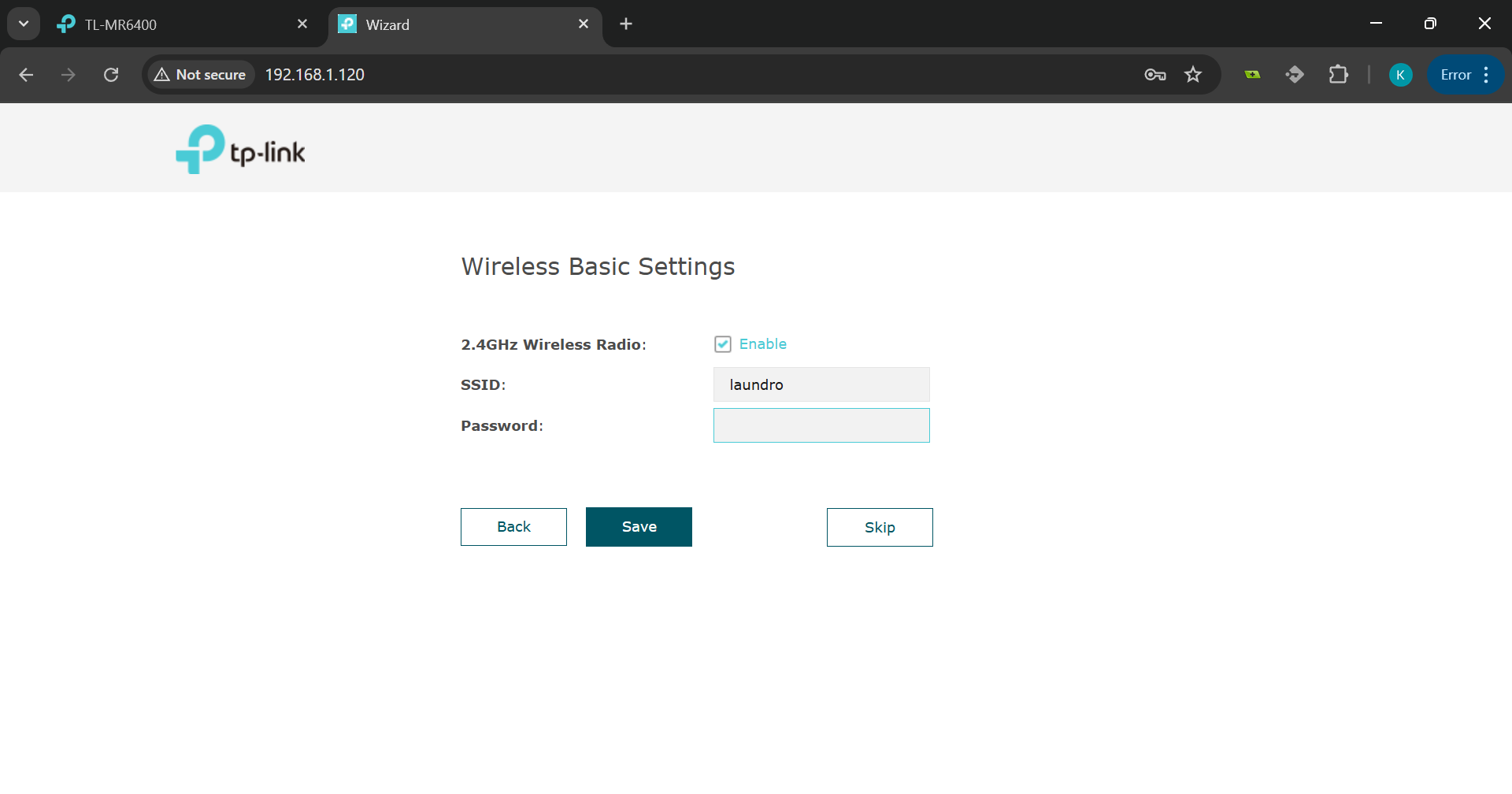The width and height of the screenshot is (1512, 794).
Task: Click the tp-link logo
Action: pos(240,149)
